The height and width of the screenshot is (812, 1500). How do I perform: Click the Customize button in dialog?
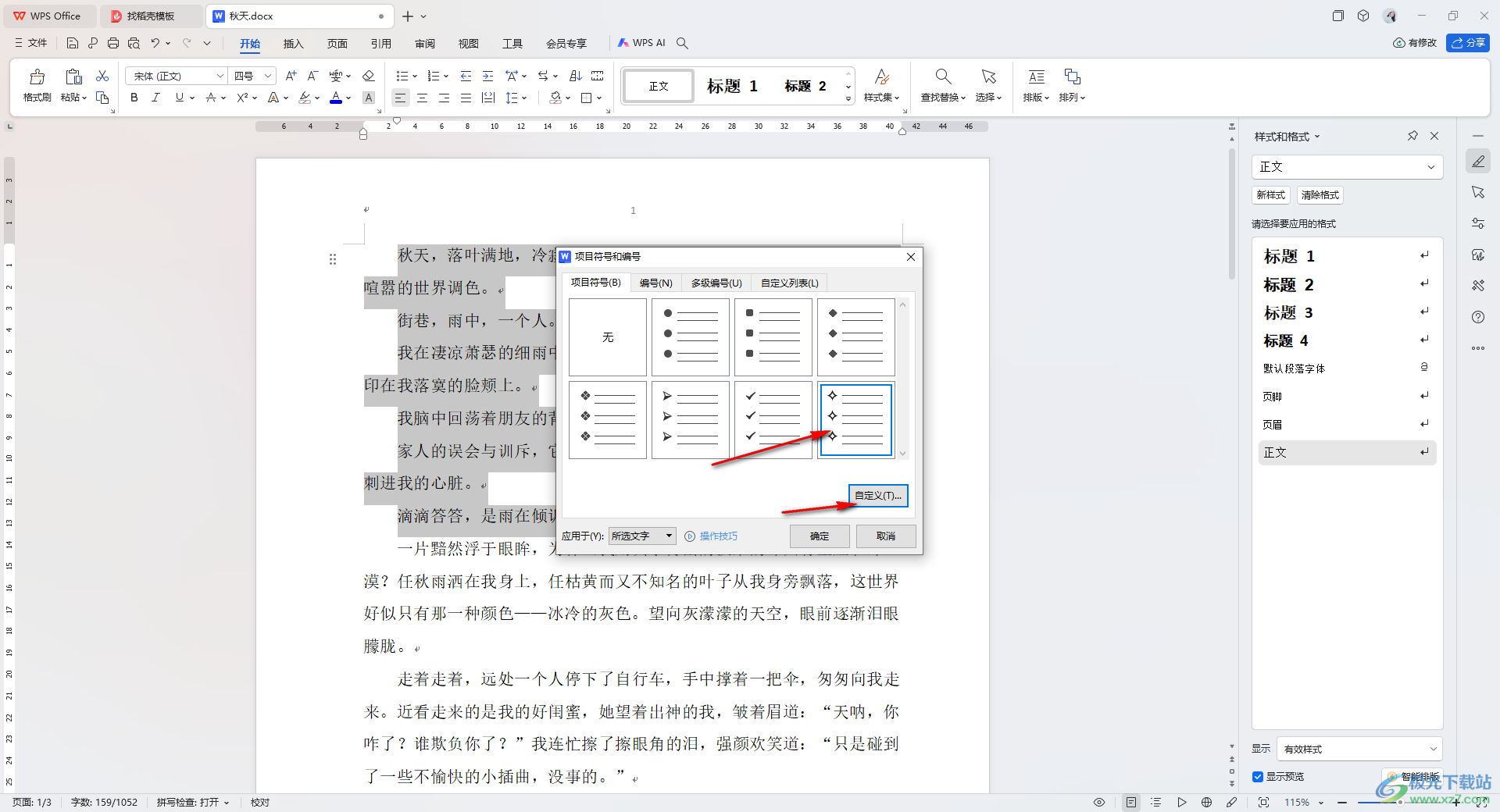point(878,496)
